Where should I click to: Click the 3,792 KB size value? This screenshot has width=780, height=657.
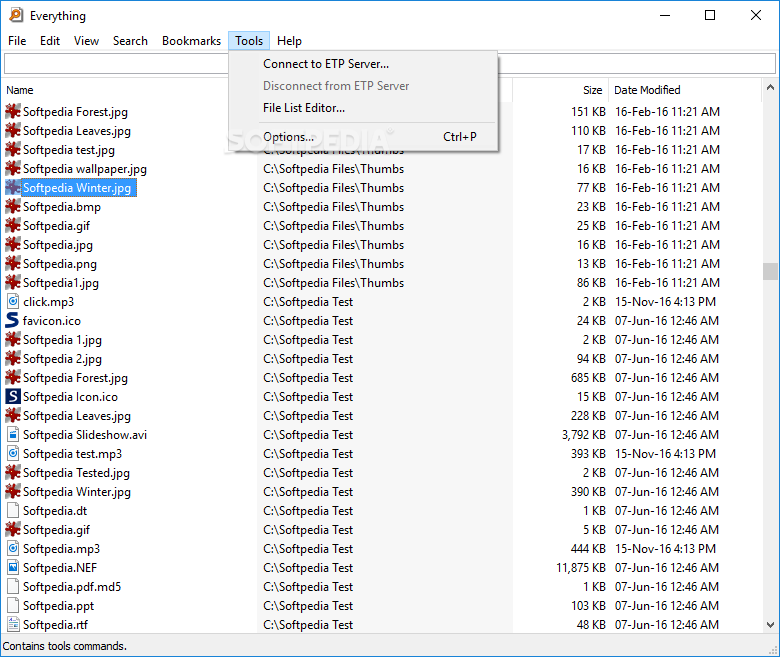point(584,434)
